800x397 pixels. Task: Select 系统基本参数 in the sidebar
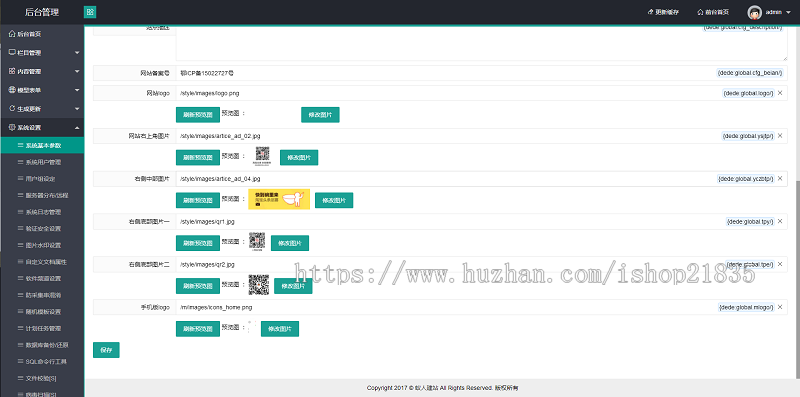tap(42, 145)
